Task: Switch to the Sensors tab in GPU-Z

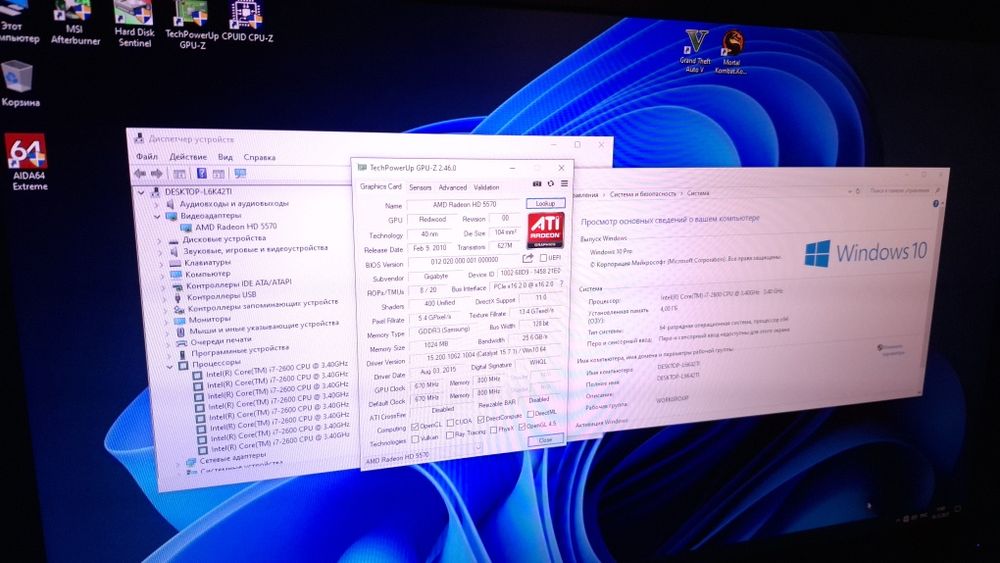Action: [x=420, y=187]
